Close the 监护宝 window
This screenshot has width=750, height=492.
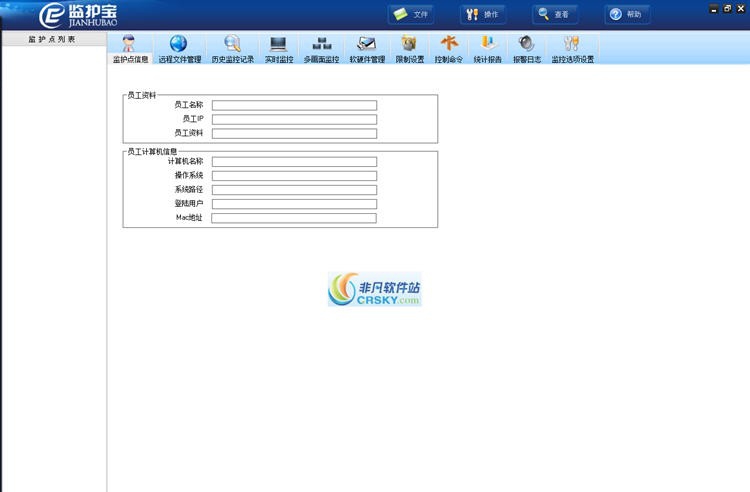pyautogui.click(x=740, y=9)
